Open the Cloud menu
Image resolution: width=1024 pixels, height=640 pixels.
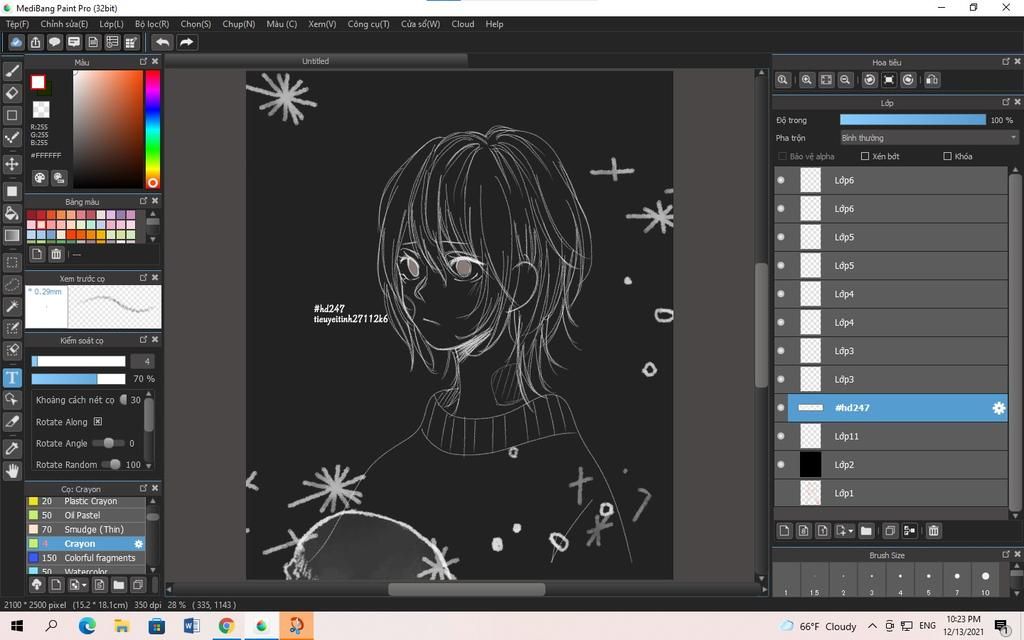(463, 24)
